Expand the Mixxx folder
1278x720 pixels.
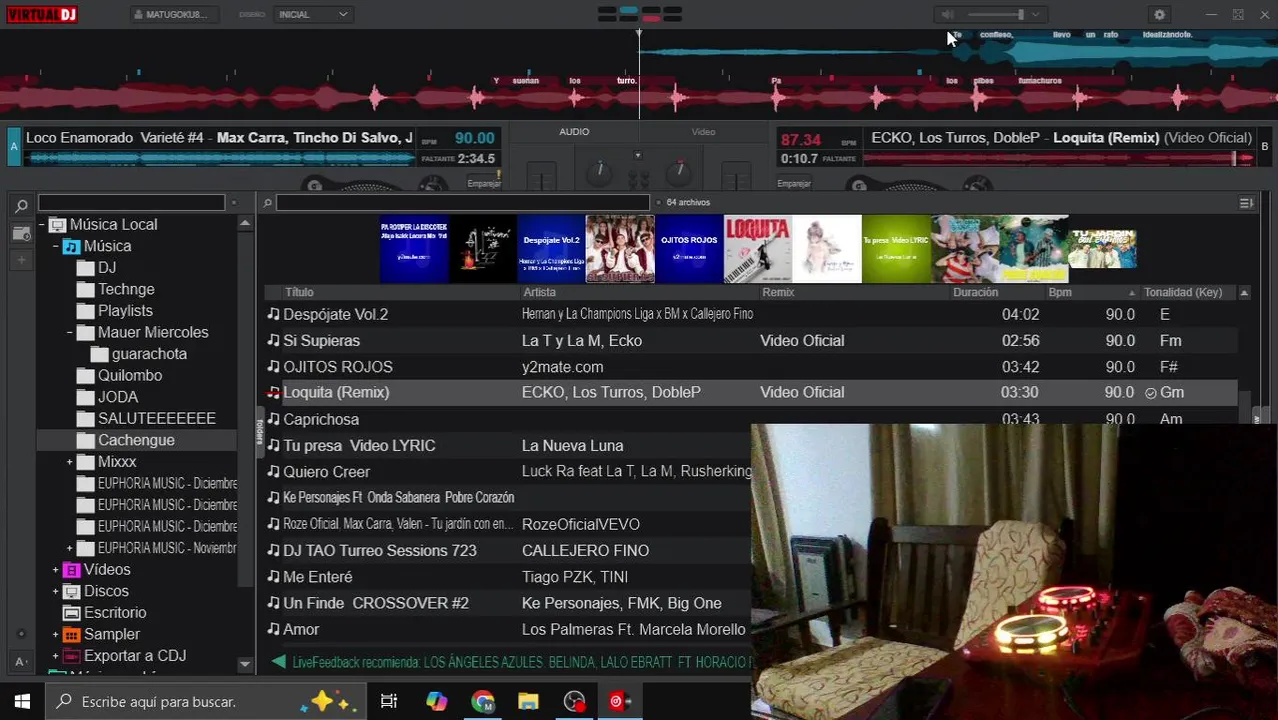[70, 462]
